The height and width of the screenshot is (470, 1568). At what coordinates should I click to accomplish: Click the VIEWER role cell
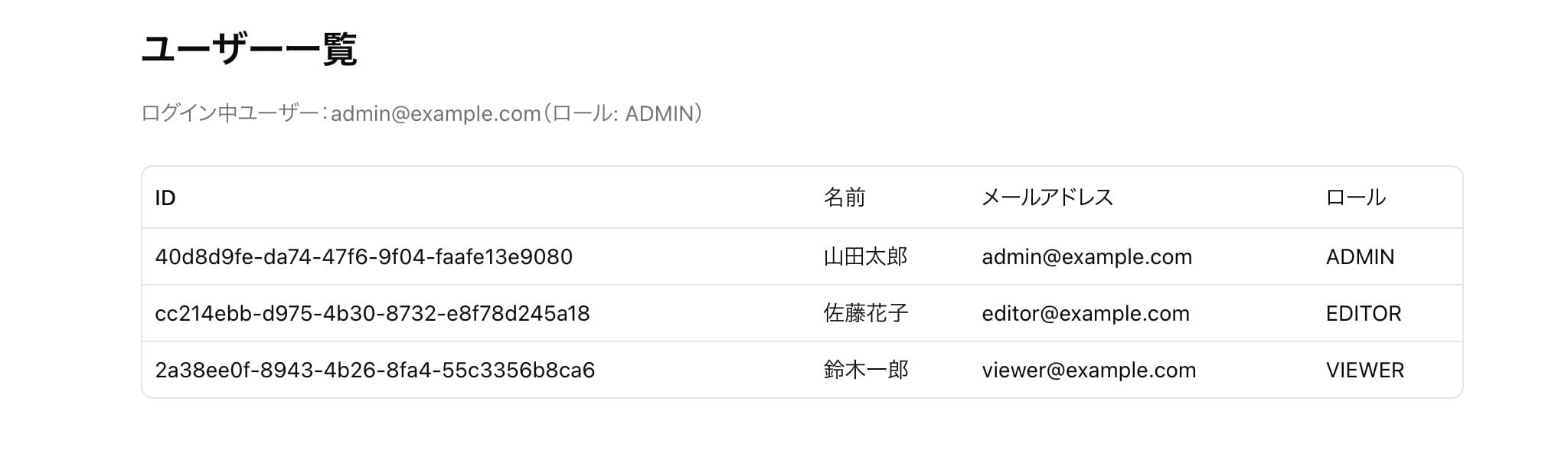click(1365, 370)
